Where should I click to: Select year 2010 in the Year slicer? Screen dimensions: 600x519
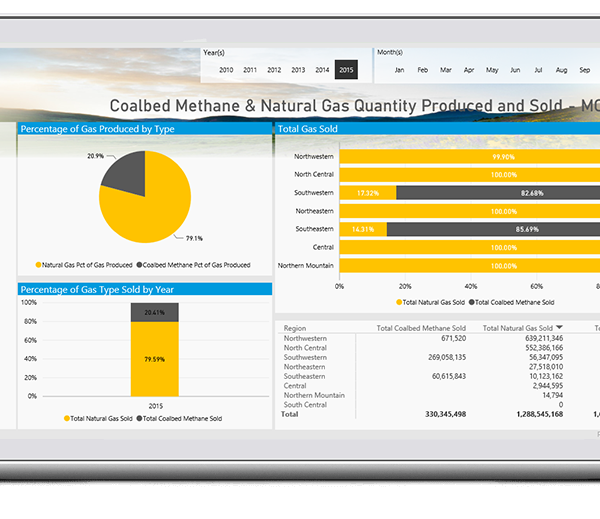(226, 70)
